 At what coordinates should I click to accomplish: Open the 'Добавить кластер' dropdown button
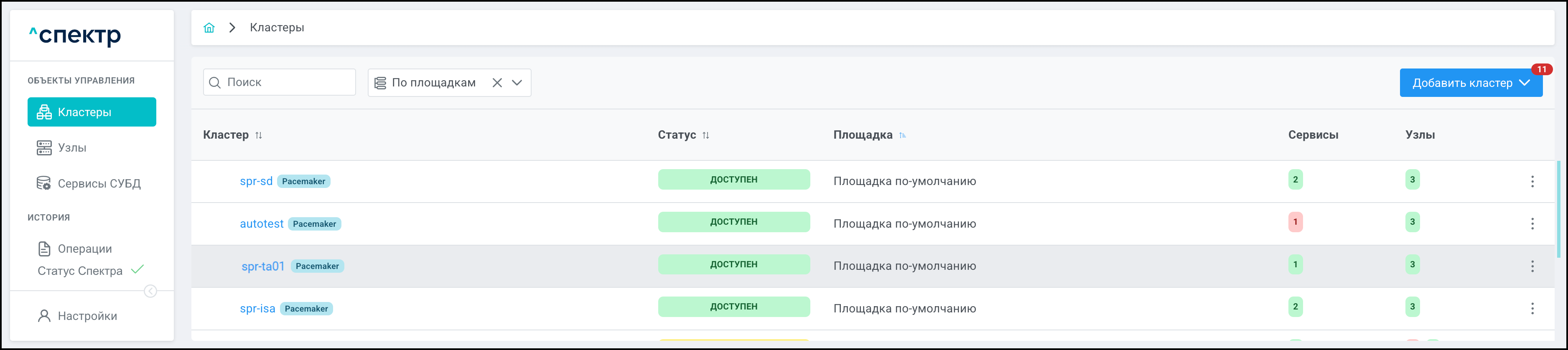tap(1470, 83)
